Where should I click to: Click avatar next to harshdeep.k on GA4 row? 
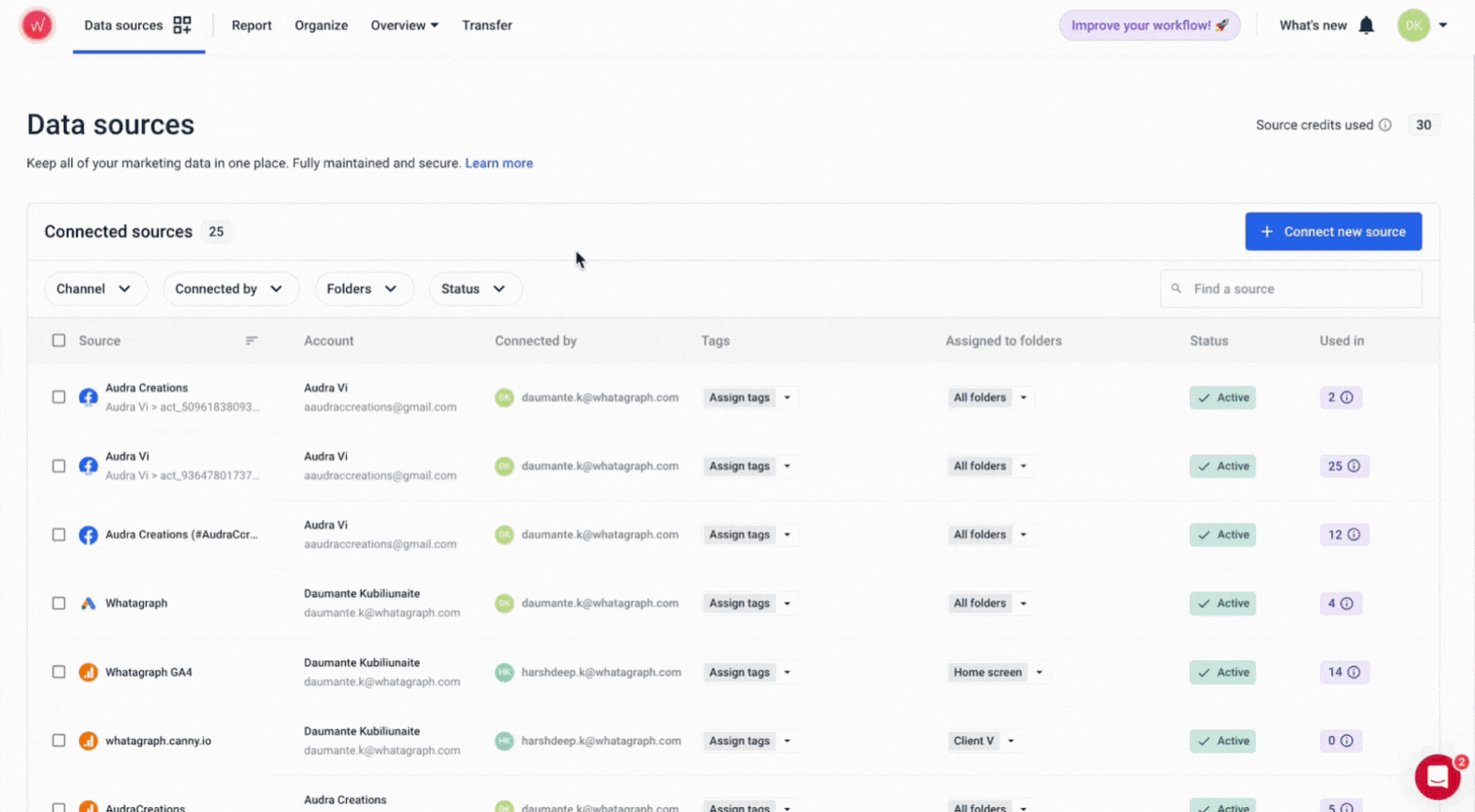(505, 672)
